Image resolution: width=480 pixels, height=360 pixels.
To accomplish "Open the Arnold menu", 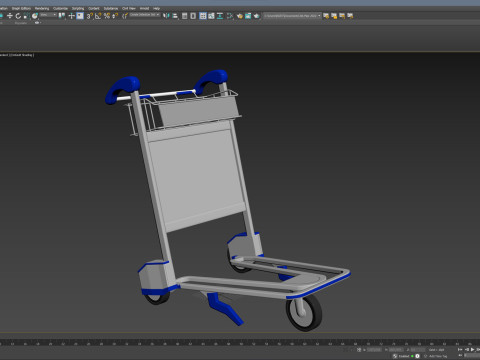I will [x=144, y=8].
